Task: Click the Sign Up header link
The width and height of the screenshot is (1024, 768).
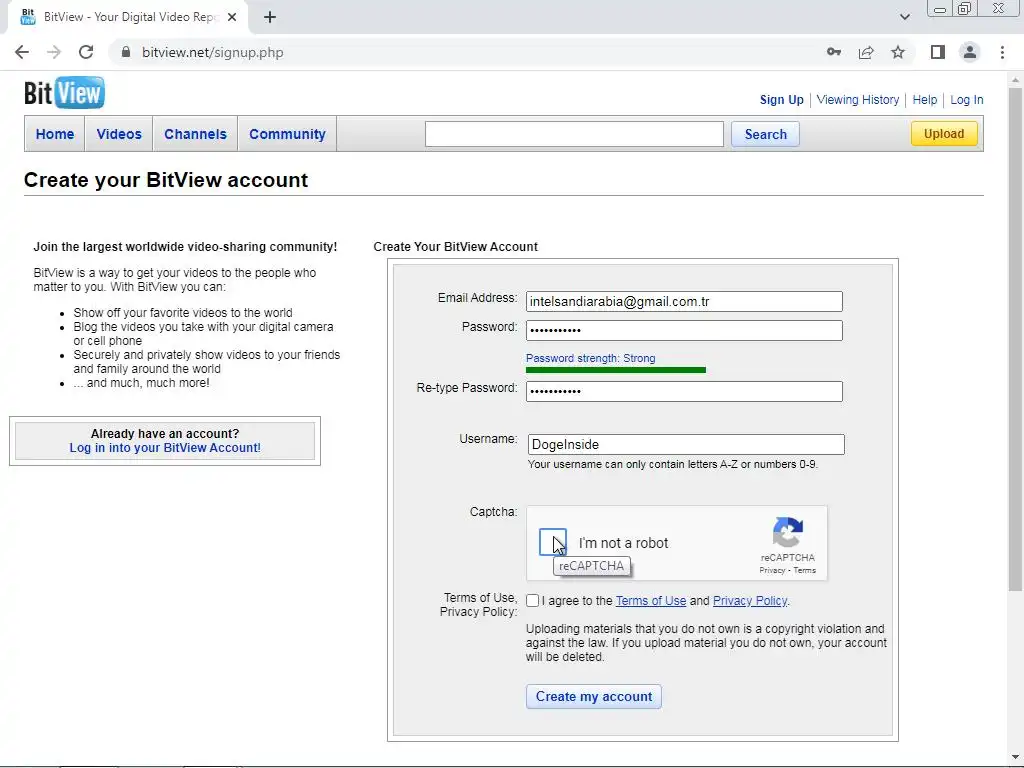Action: [781, 100]
